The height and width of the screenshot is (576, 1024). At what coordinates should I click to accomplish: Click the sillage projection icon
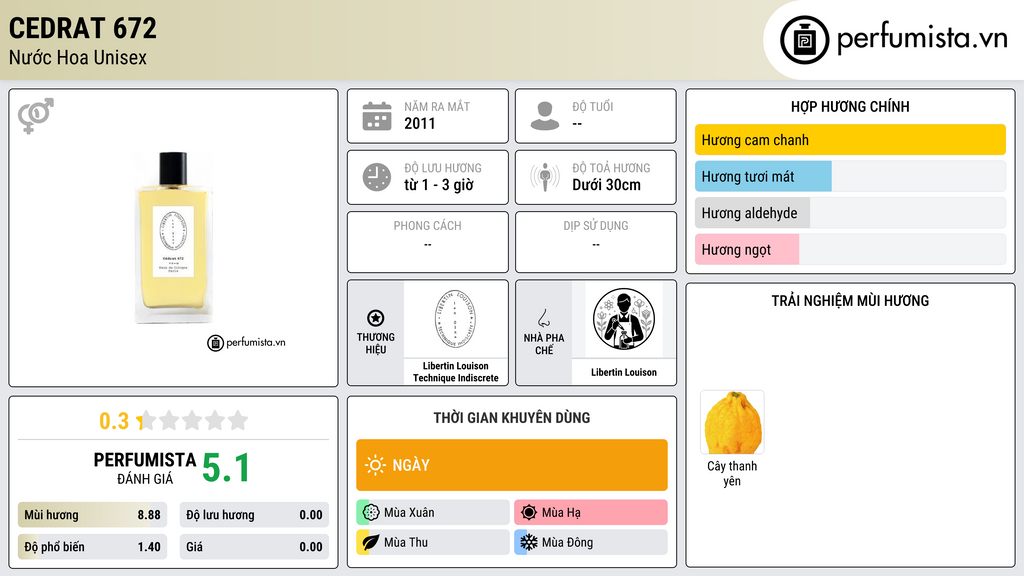pos(545,177)
